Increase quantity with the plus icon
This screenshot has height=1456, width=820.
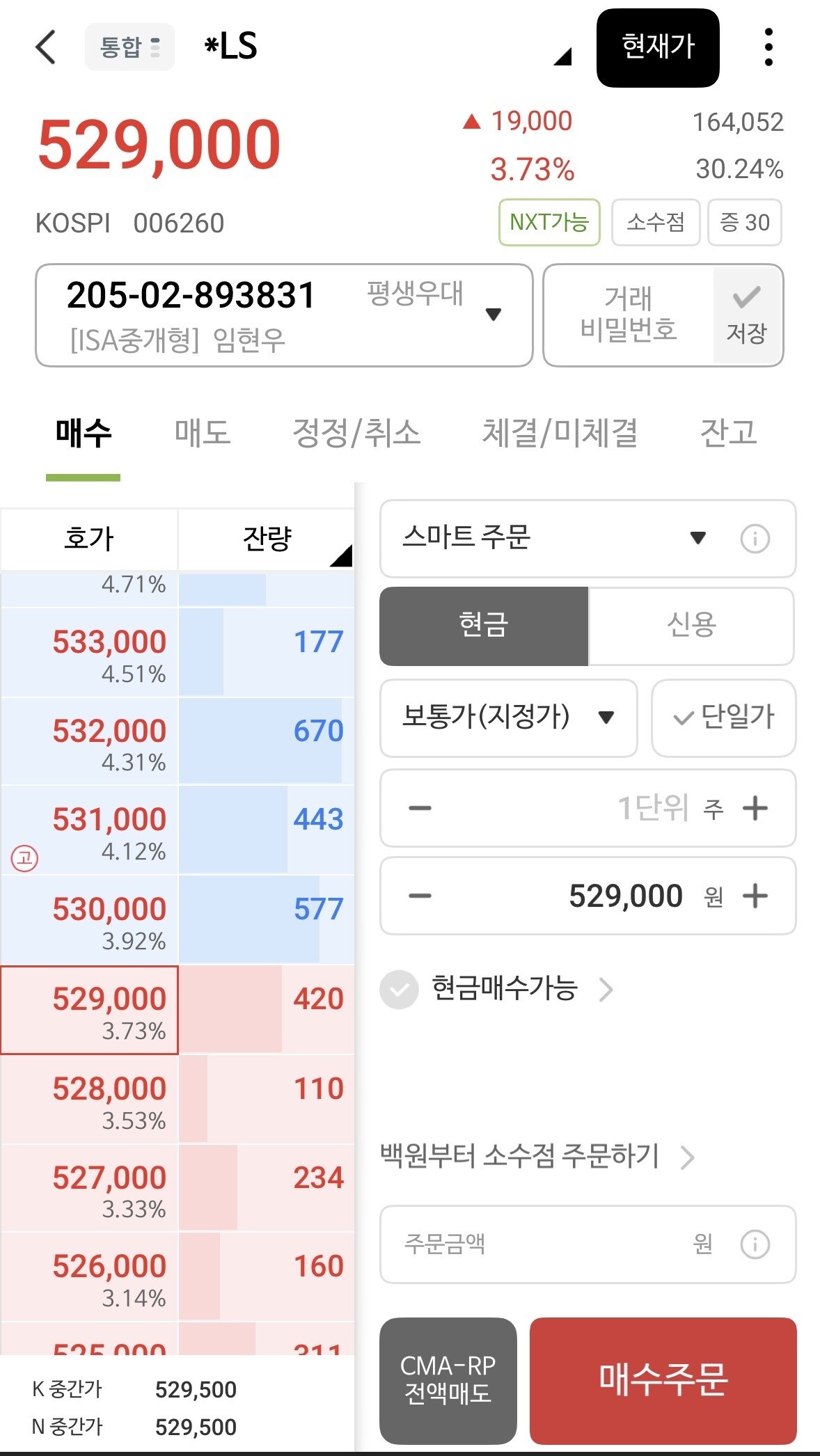pos(755,808)
